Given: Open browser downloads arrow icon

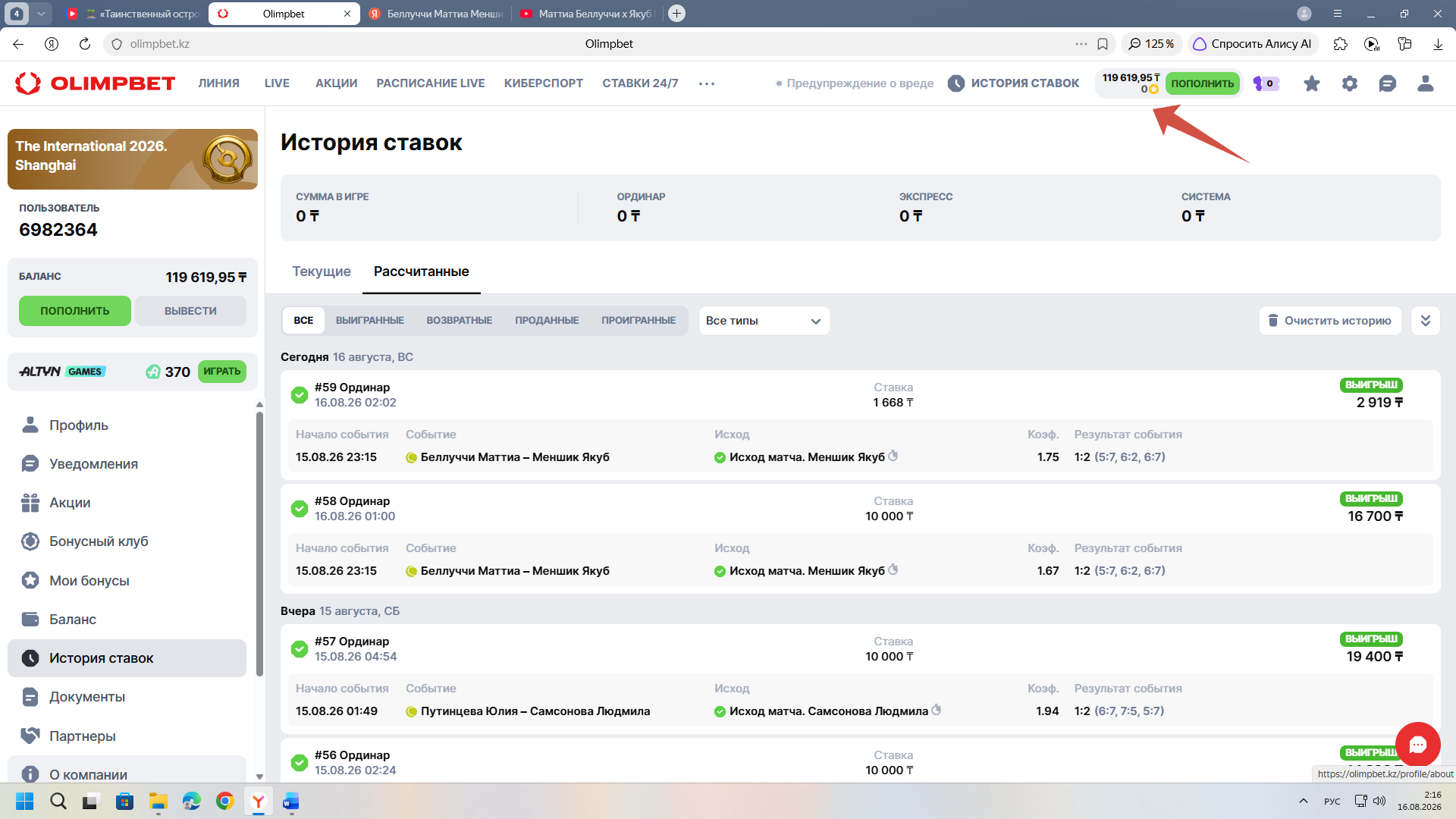Looking at the screenshot, I should (x=1438, y=44).
